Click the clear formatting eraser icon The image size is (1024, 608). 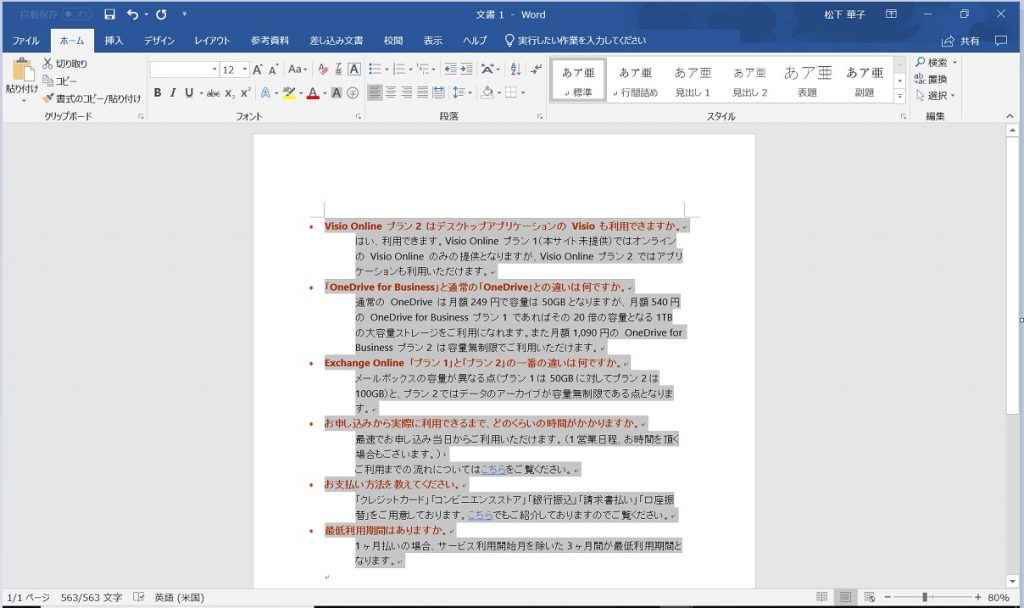click(323, 69)
